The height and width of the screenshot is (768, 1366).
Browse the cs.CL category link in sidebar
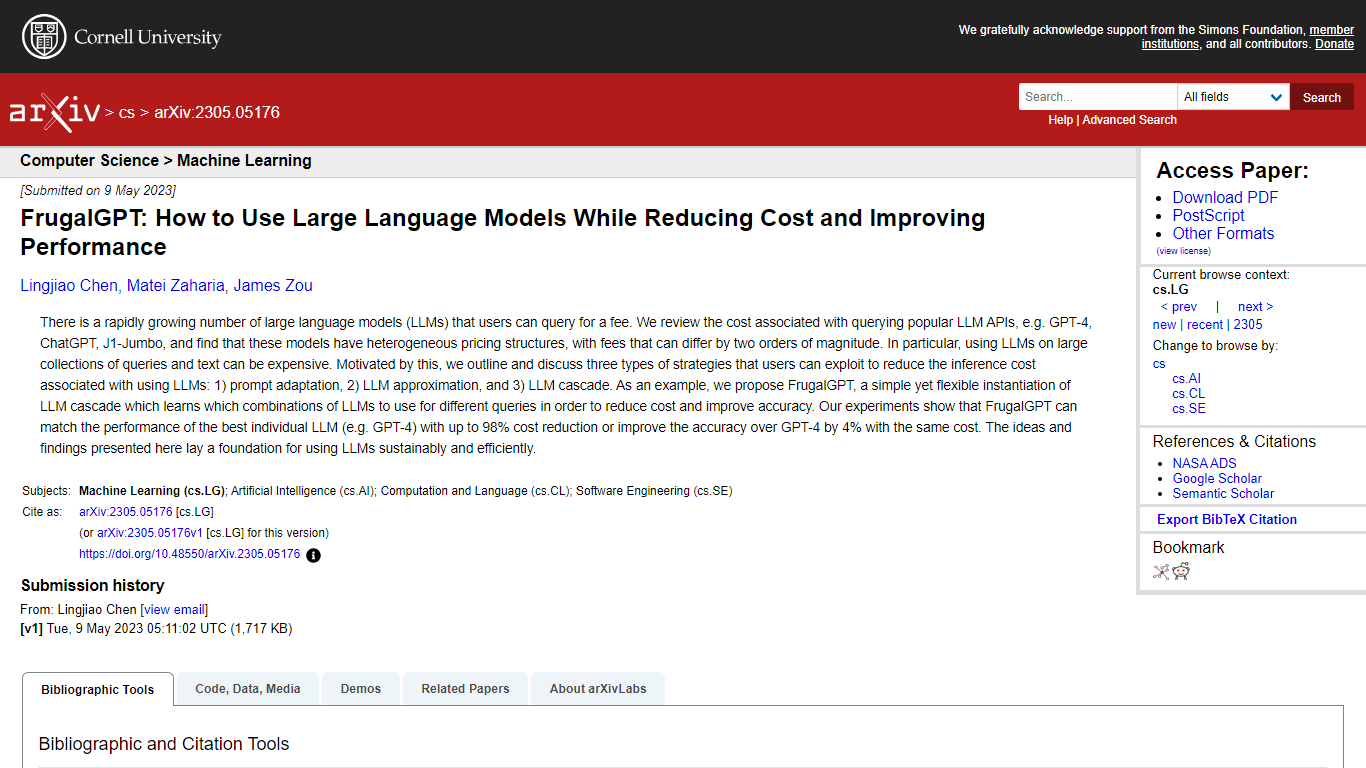pos(1188,394)
